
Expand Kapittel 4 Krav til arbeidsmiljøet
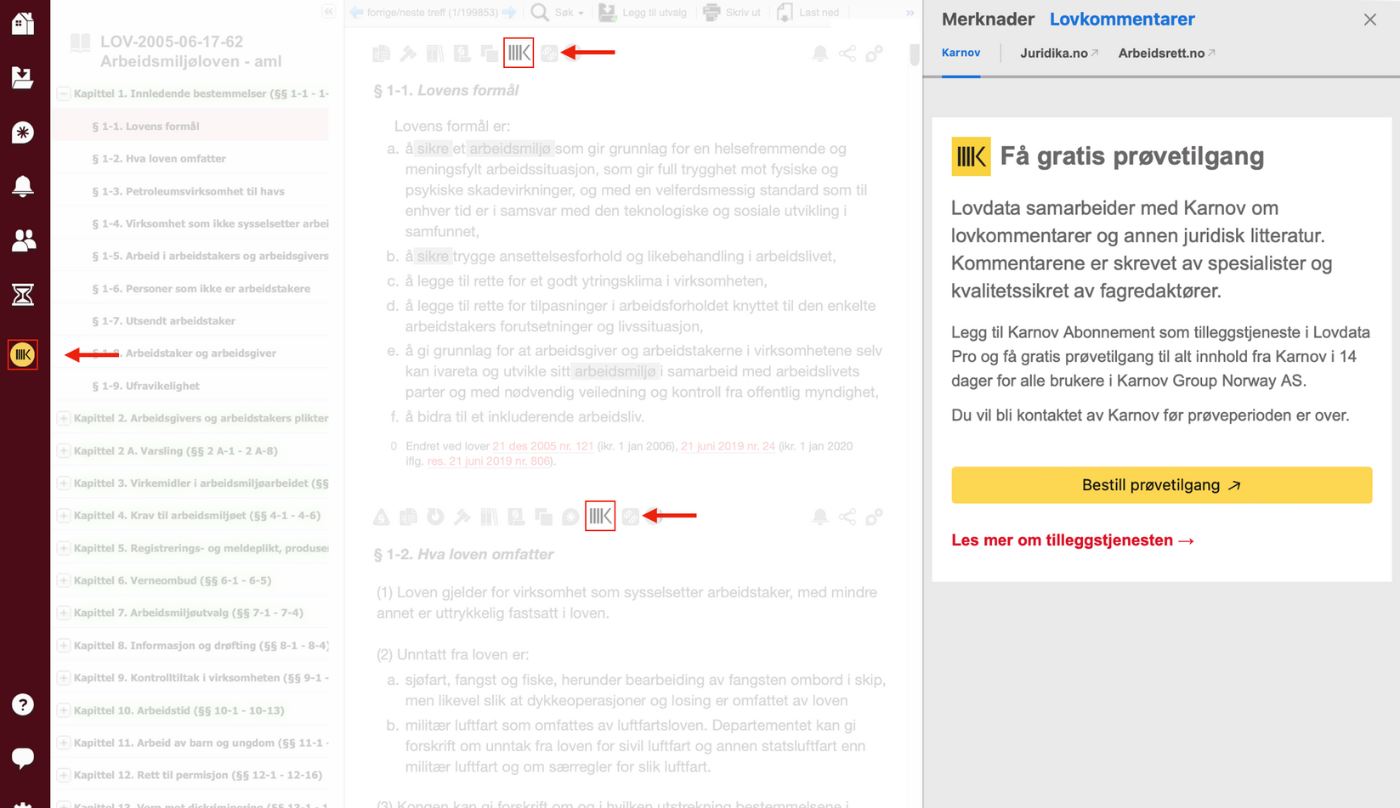(64, 516)
